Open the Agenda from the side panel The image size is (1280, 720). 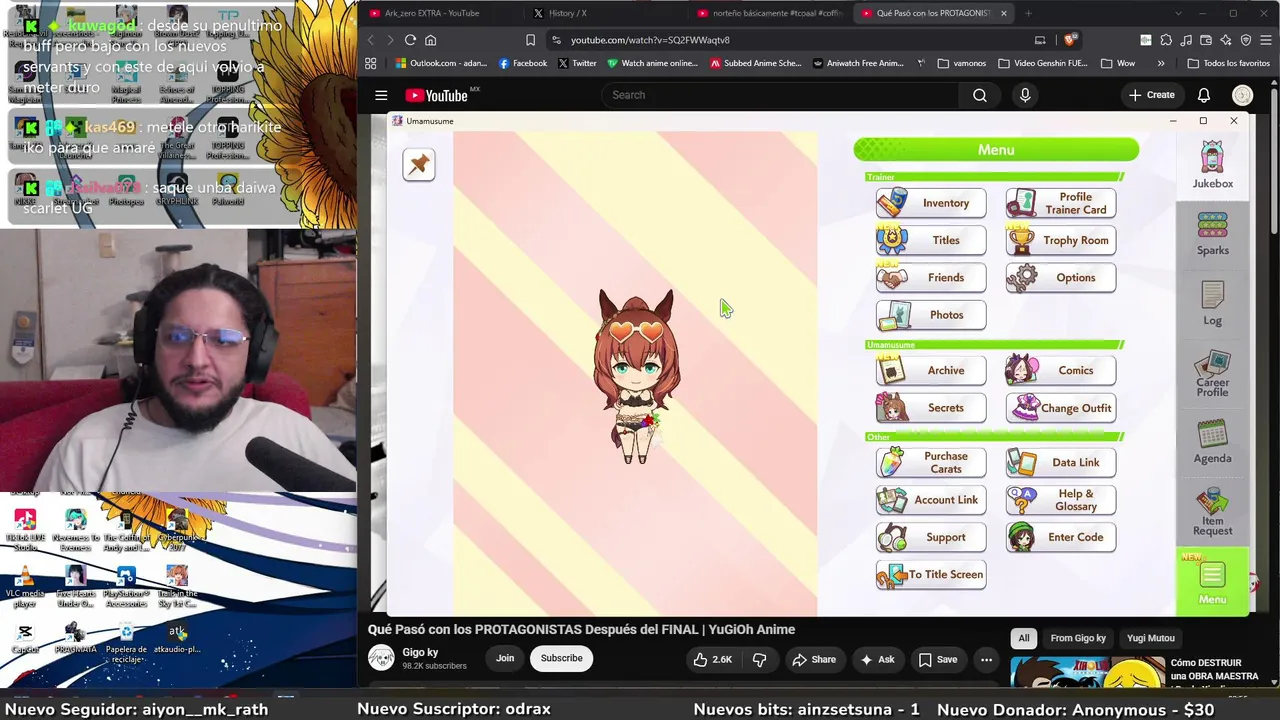[x=1212, y=442]
